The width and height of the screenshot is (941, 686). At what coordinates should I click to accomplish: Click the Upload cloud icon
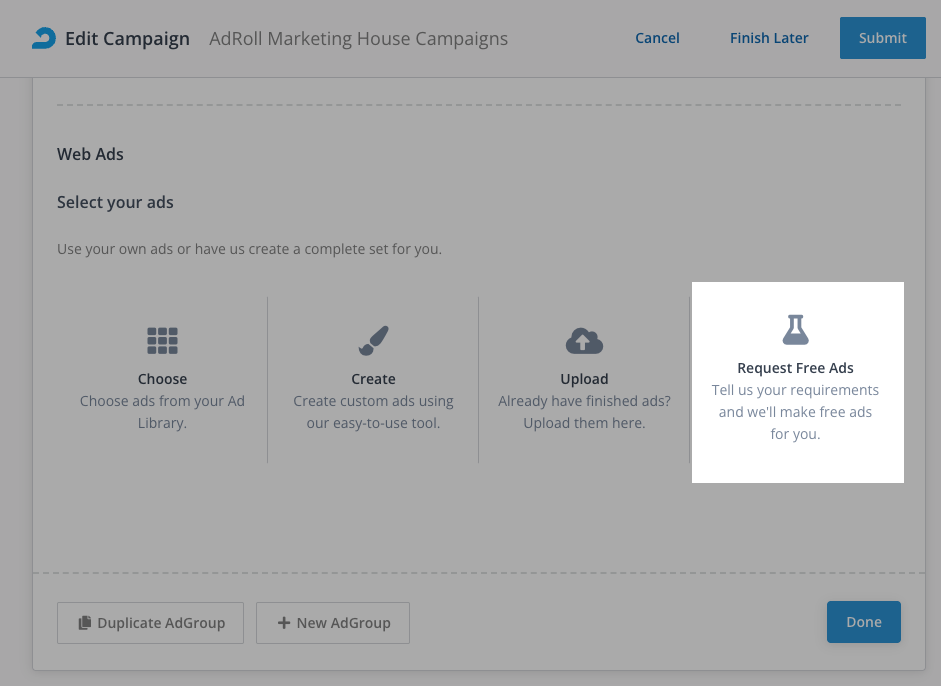(x=584, y=341)
